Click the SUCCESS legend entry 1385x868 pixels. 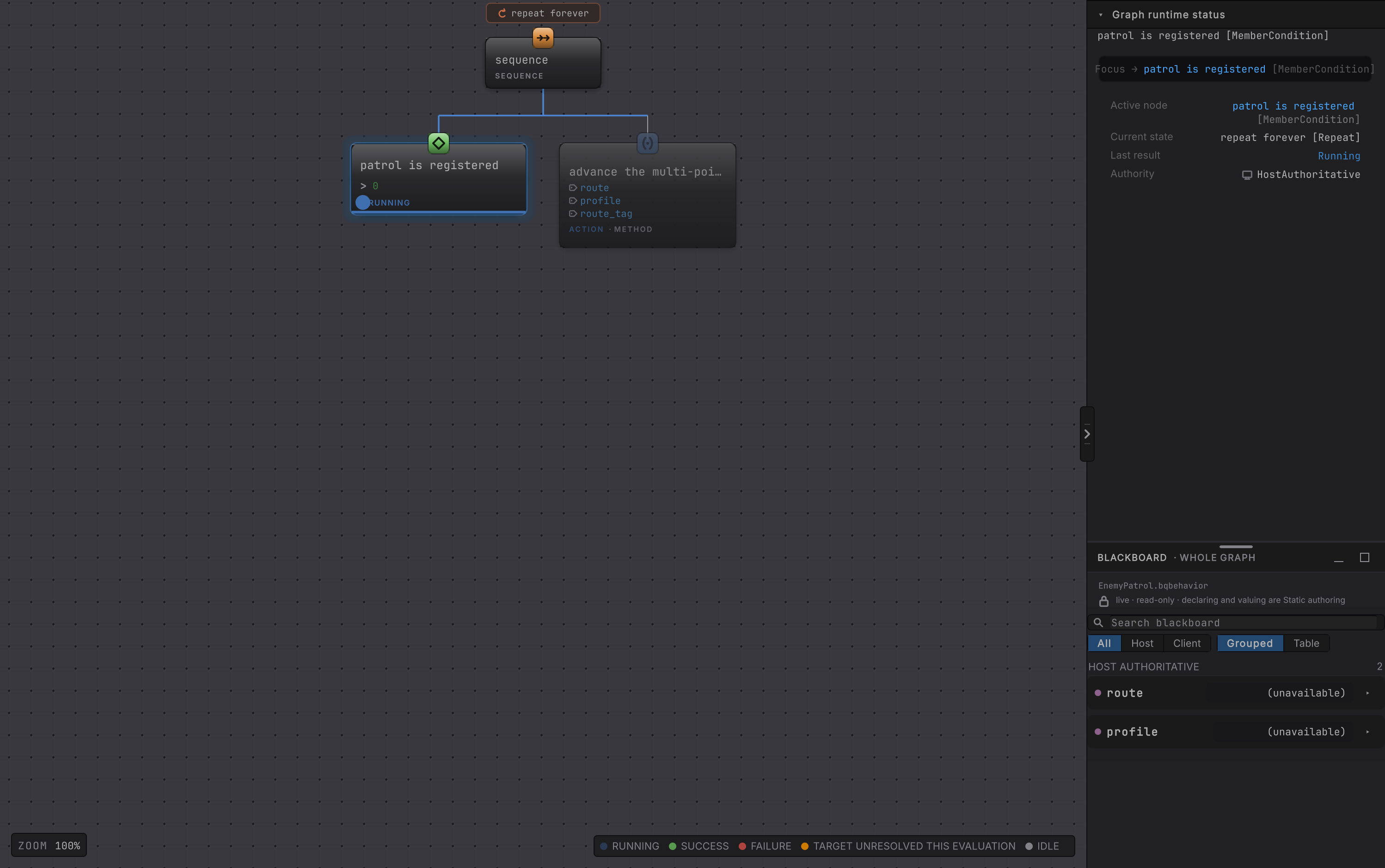pos(698,846)
